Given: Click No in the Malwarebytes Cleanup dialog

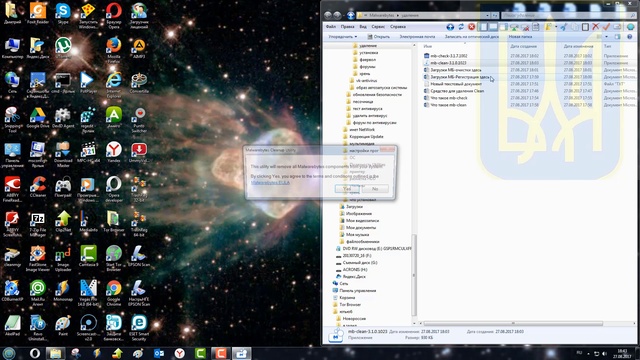Looking at the screenshot, I should coord(375,189).
